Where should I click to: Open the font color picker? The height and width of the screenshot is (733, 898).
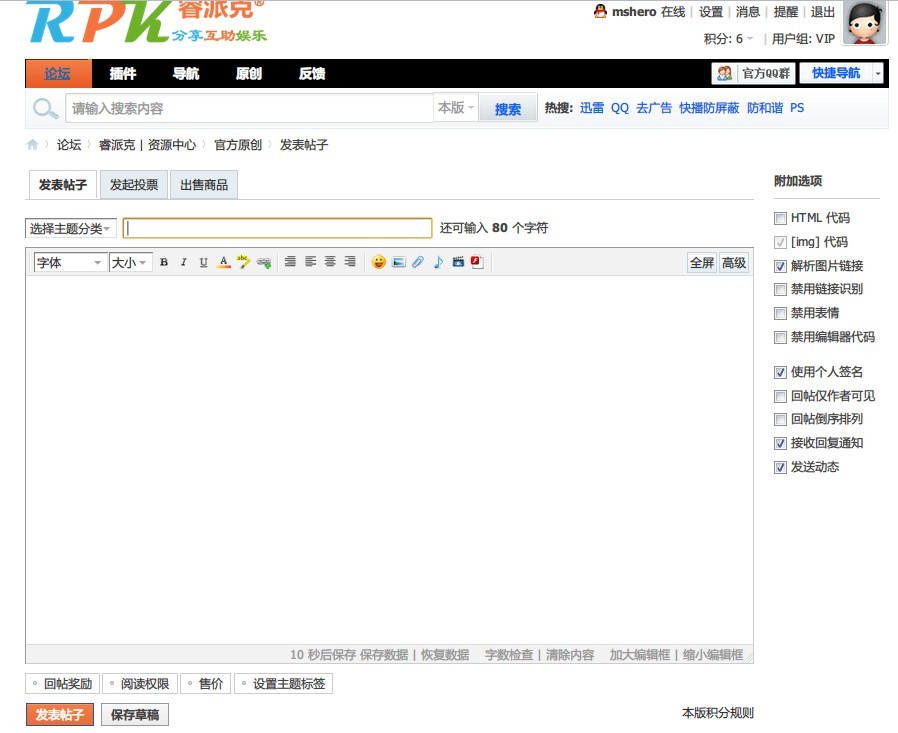click(224, 262)
